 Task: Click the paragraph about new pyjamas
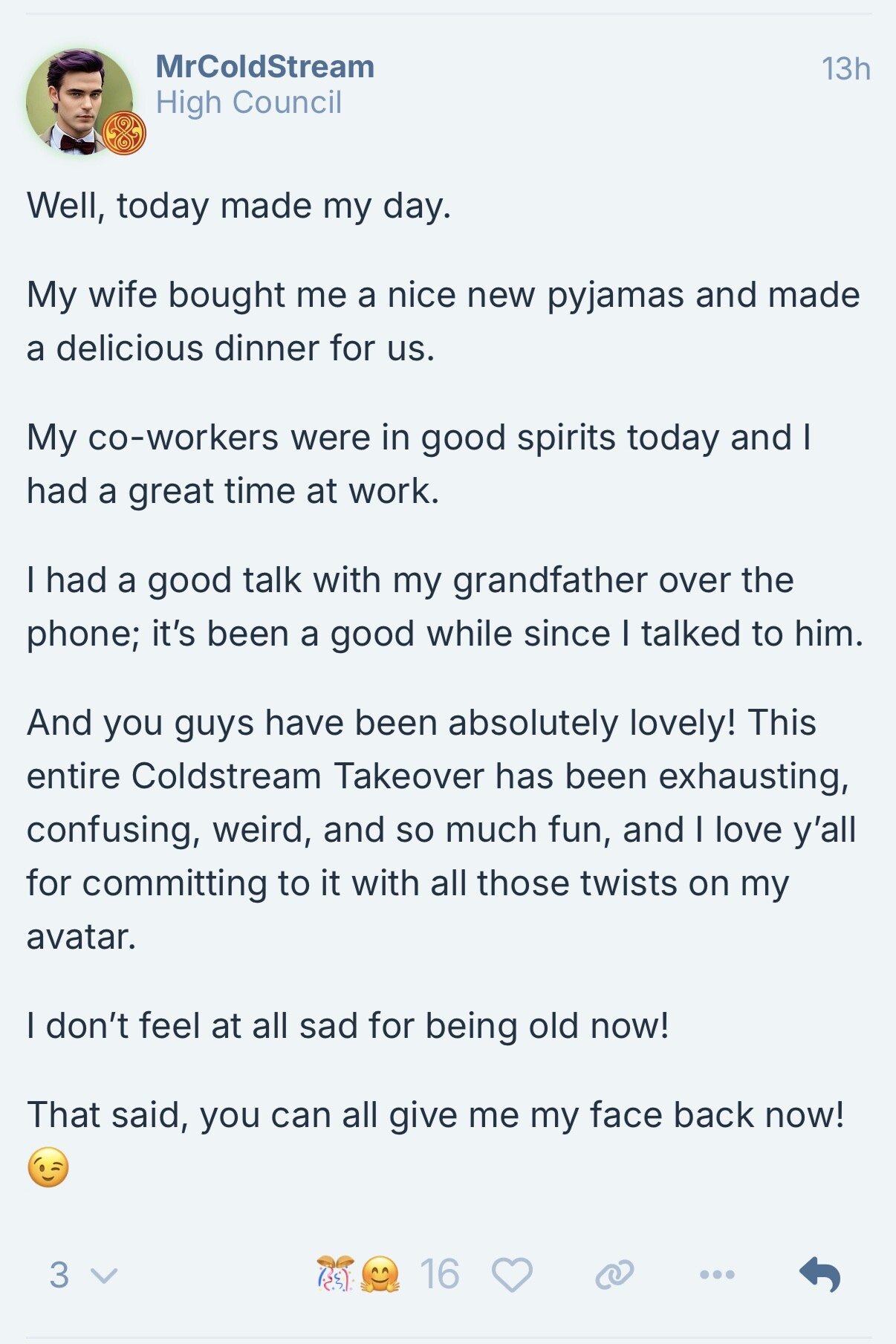pos(444,321)
